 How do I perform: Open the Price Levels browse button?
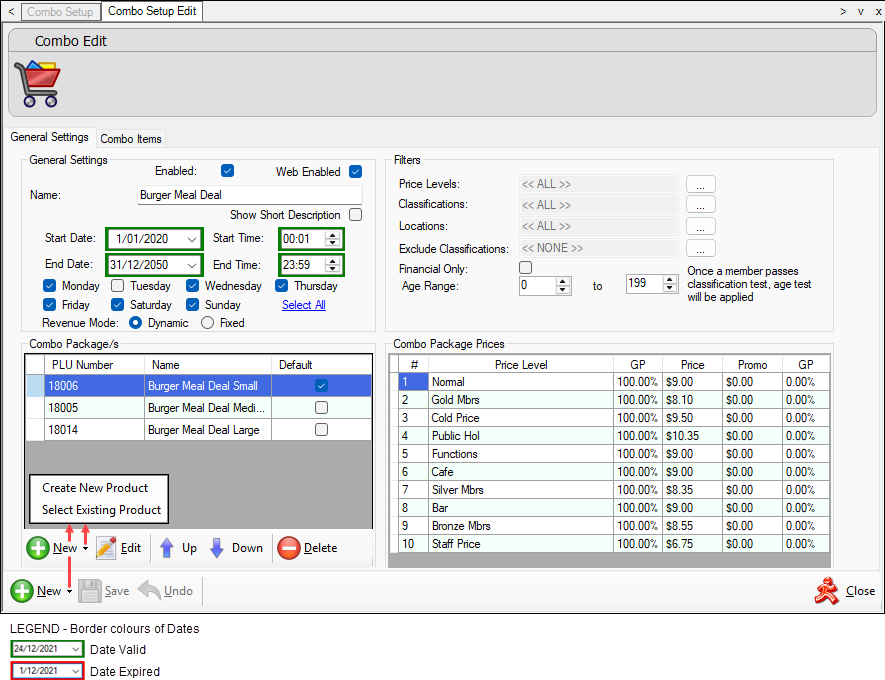coord(700,184)
